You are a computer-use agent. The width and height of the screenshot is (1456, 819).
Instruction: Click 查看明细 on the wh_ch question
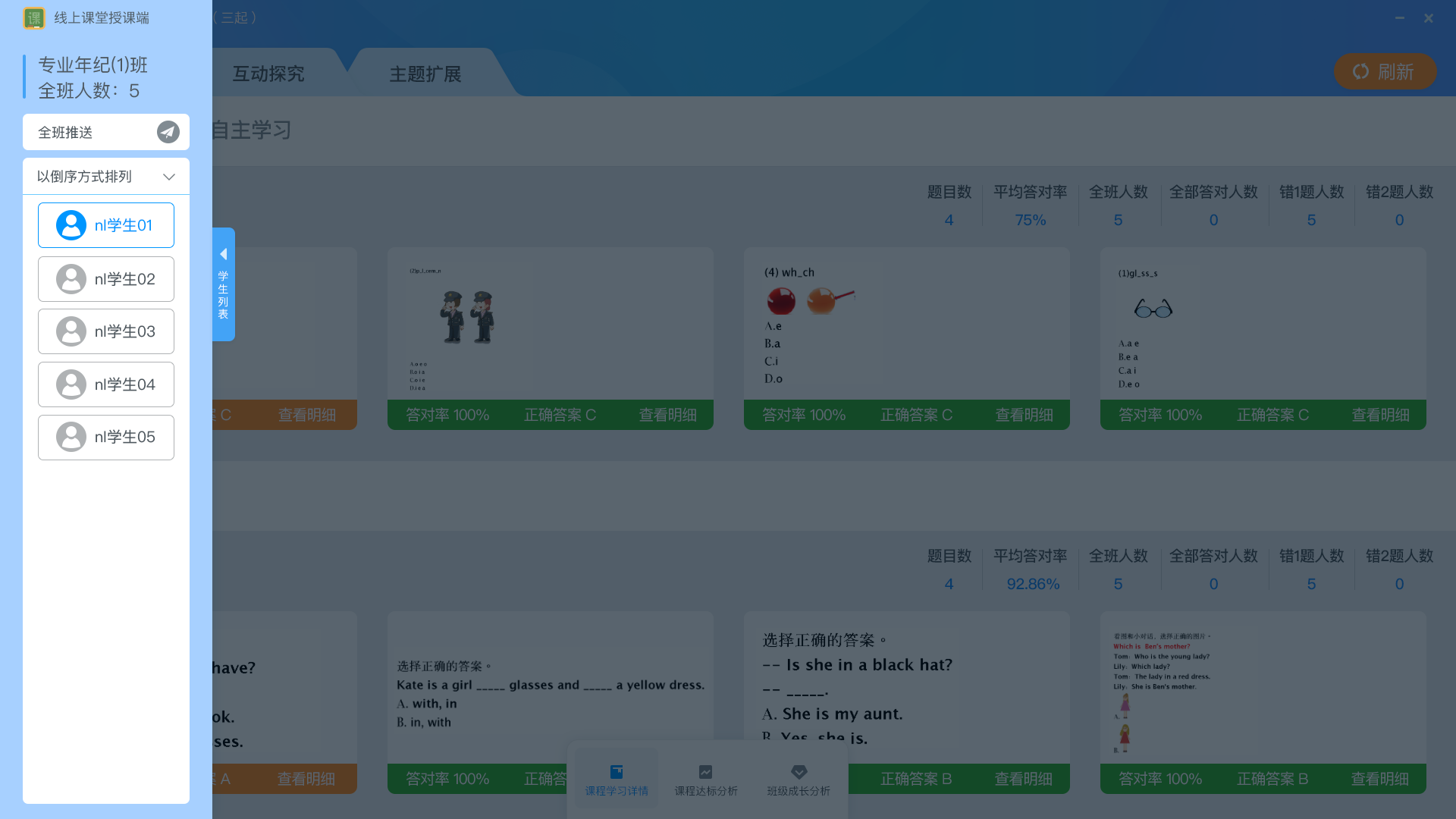[x=1024, y=415]
